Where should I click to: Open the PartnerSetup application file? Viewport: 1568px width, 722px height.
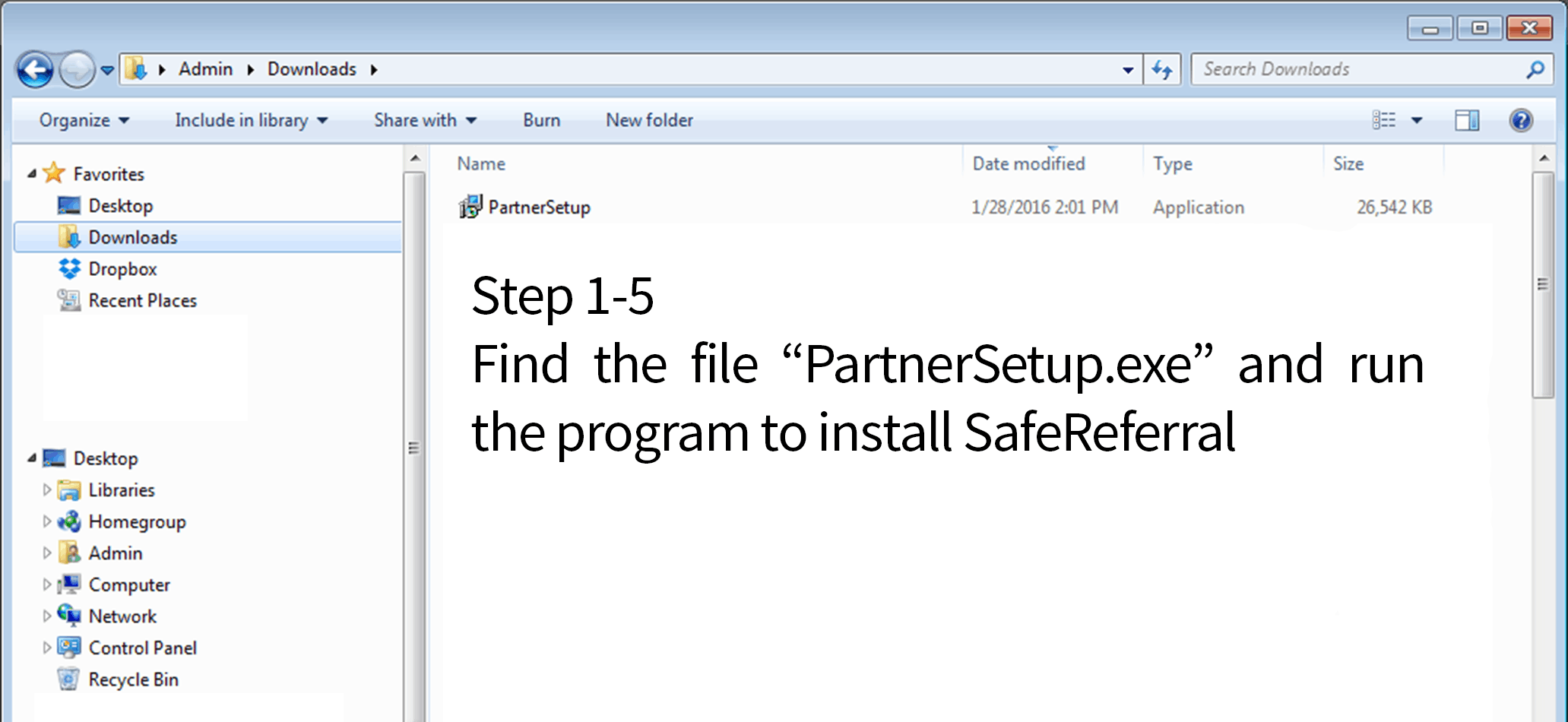(538, 207)
